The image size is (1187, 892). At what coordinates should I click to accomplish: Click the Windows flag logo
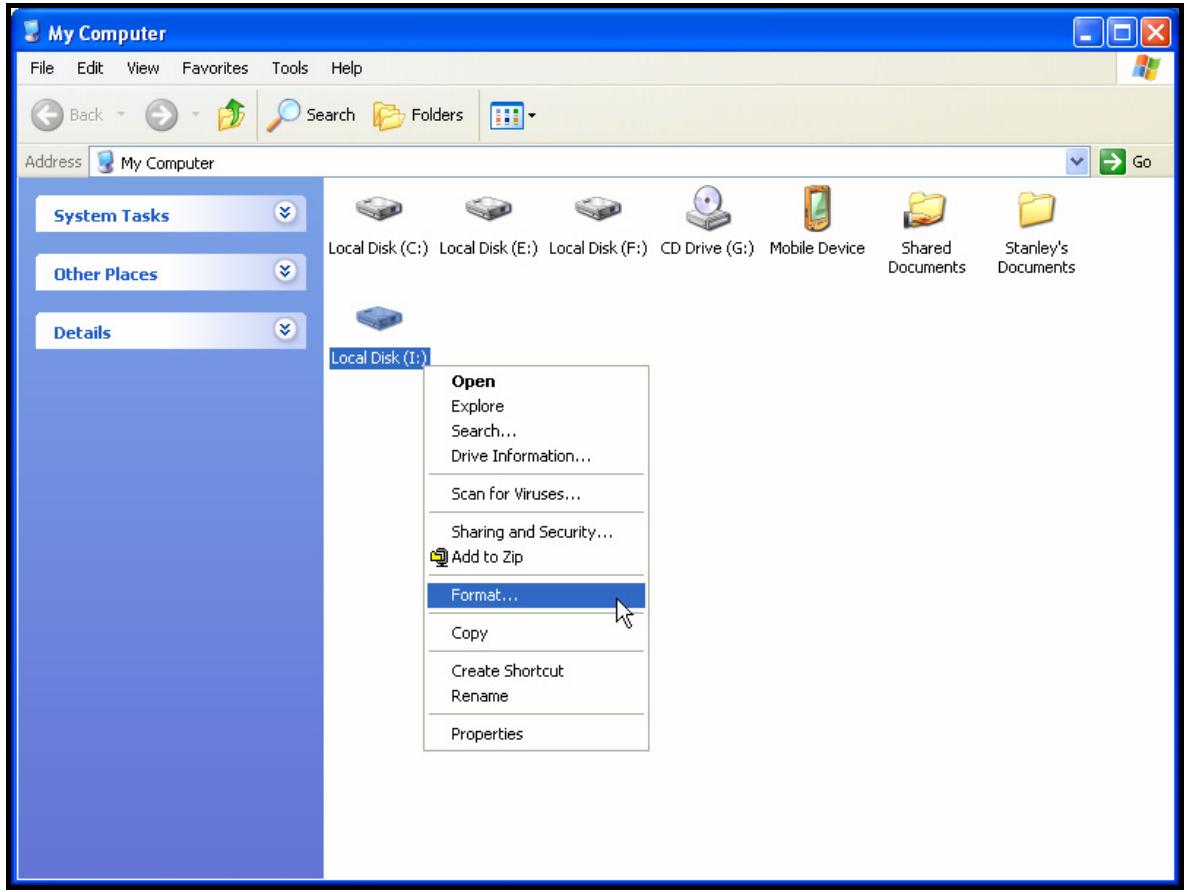coord(1146,67)
